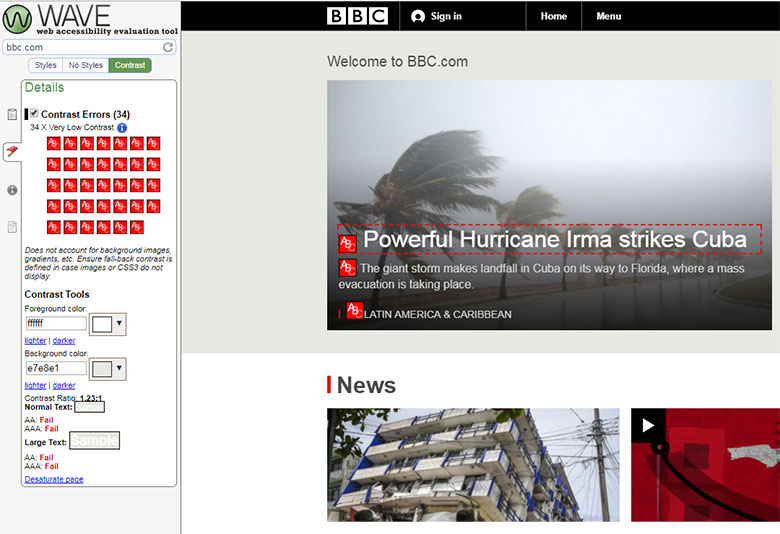Click the Sign in link

[446, 16]
